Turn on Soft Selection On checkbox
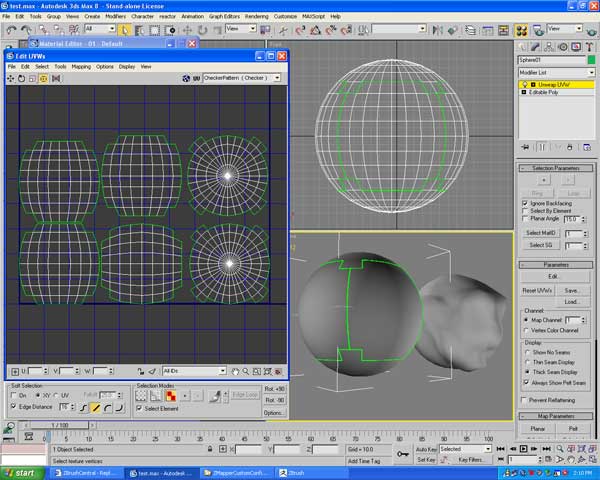 14,395
